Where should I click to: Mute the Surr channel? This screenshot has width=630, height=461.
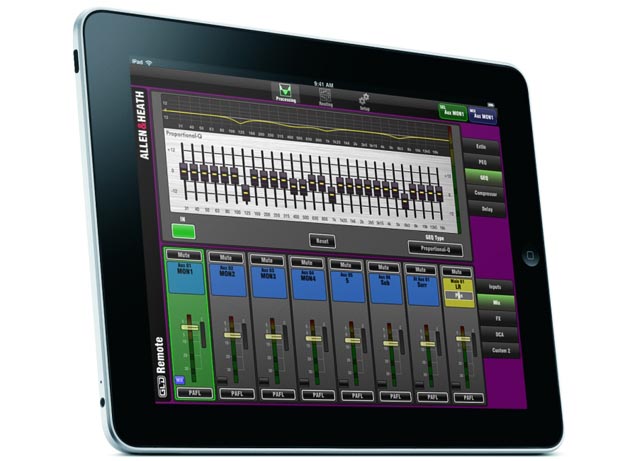pos(420,270)
